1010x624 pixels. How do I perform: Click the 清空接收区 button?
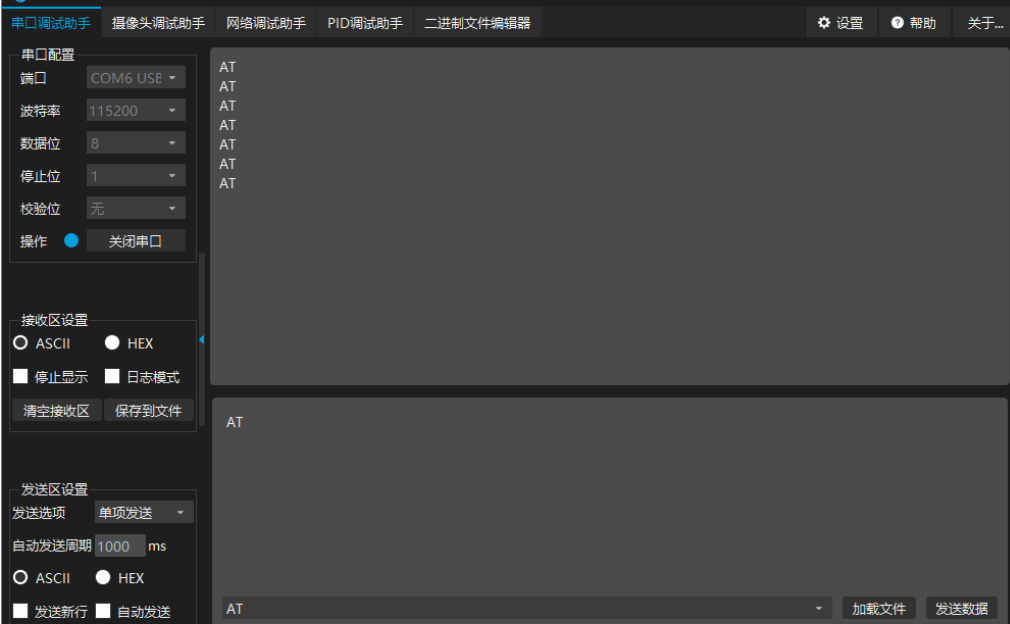point(57,411)
